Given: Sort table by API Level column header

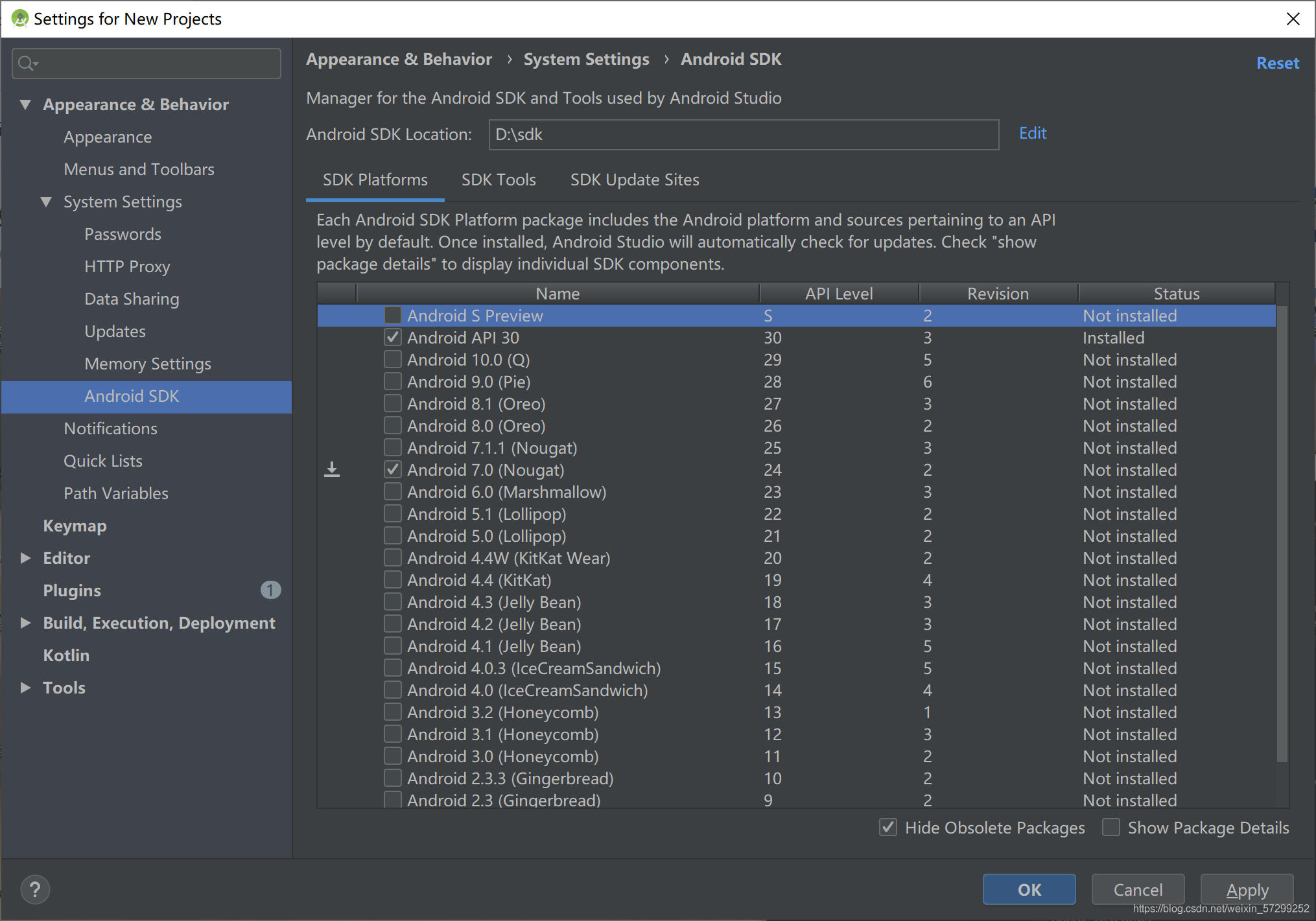Looking at the screenshot, I should [x=839, y=294].
